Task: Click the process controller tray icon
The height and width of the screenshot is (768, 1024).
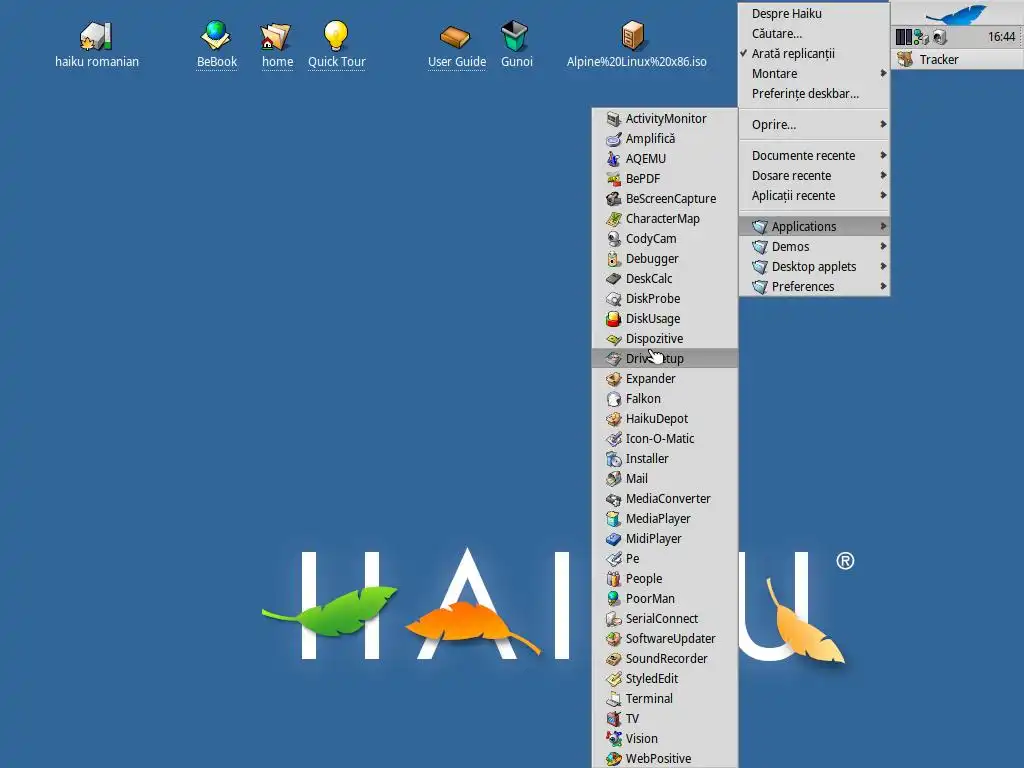Action: point(904,37)
